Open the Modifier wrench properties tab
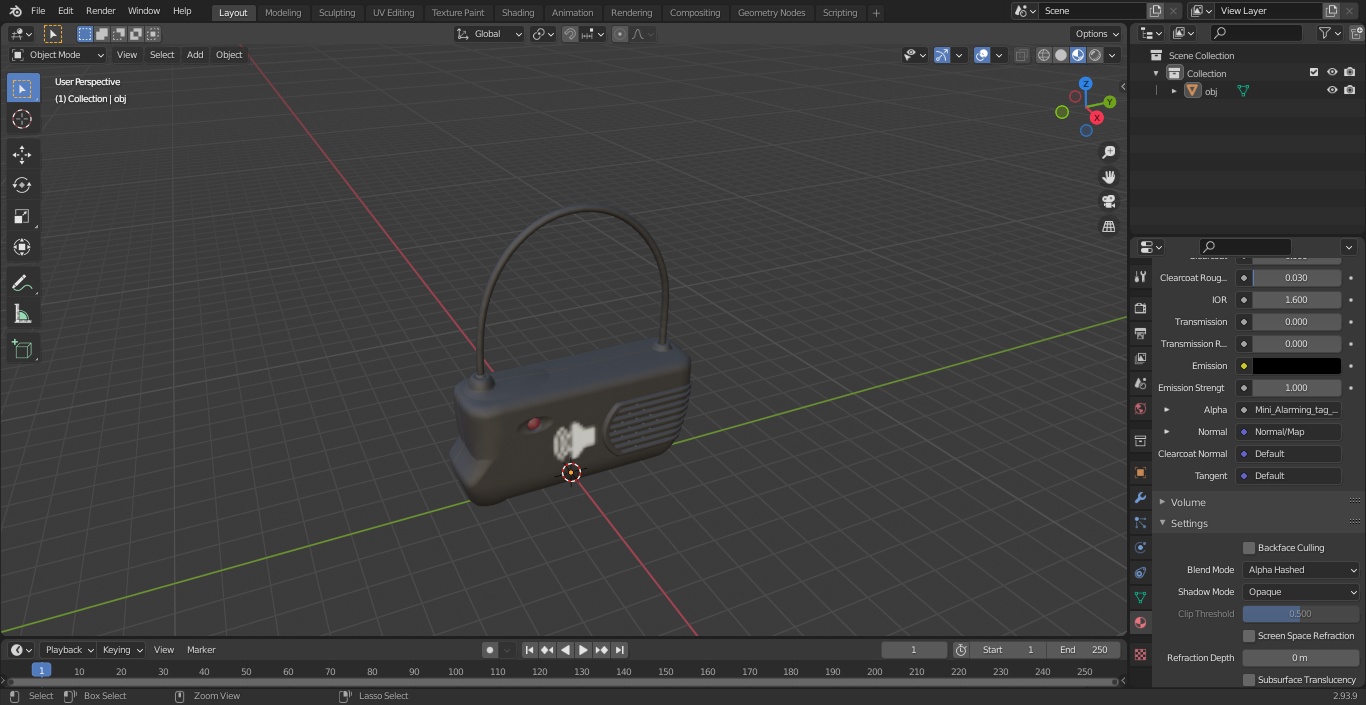1366x705 pixels. pos(1140,497)
